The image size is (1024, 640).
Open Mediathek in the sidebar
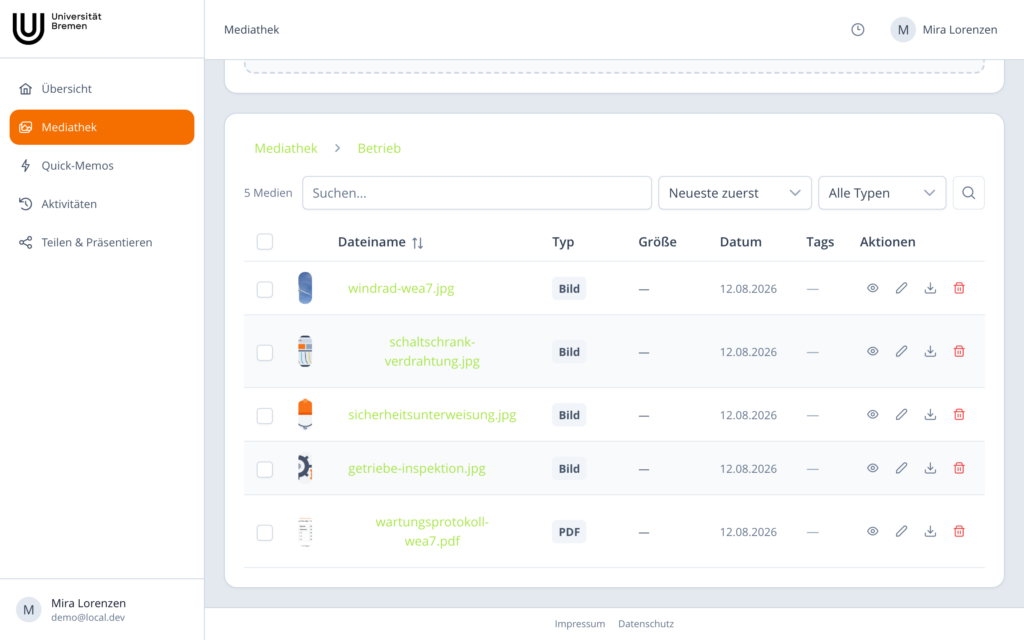coord(102,127)
